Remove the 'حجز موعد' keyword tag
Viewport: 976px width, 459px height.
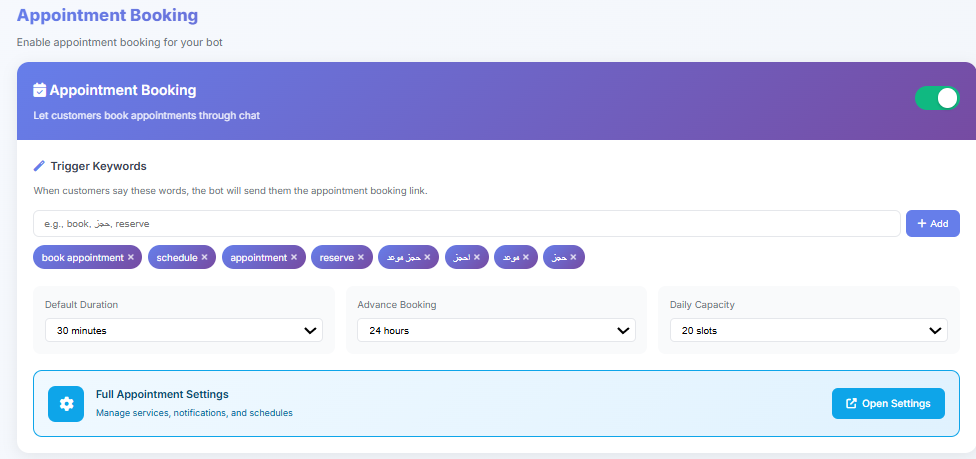427,258
